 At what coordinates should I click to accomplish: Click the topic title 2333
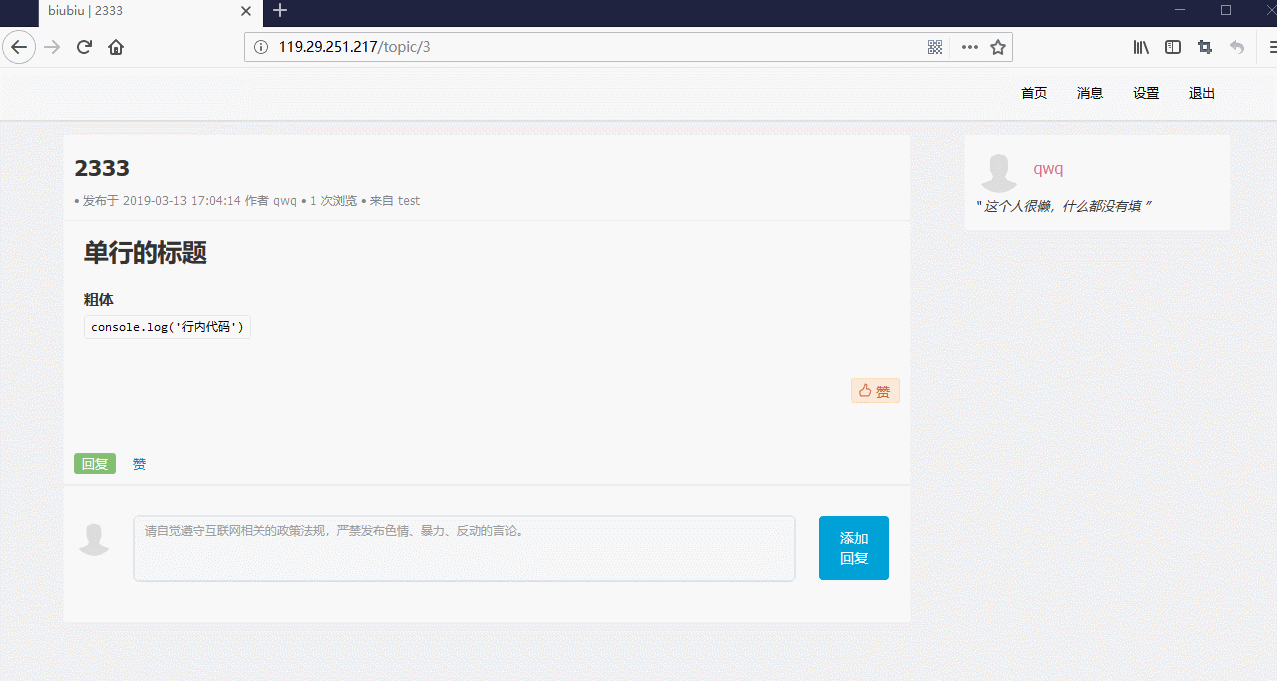pyautogui.click(x=102, y=168)
